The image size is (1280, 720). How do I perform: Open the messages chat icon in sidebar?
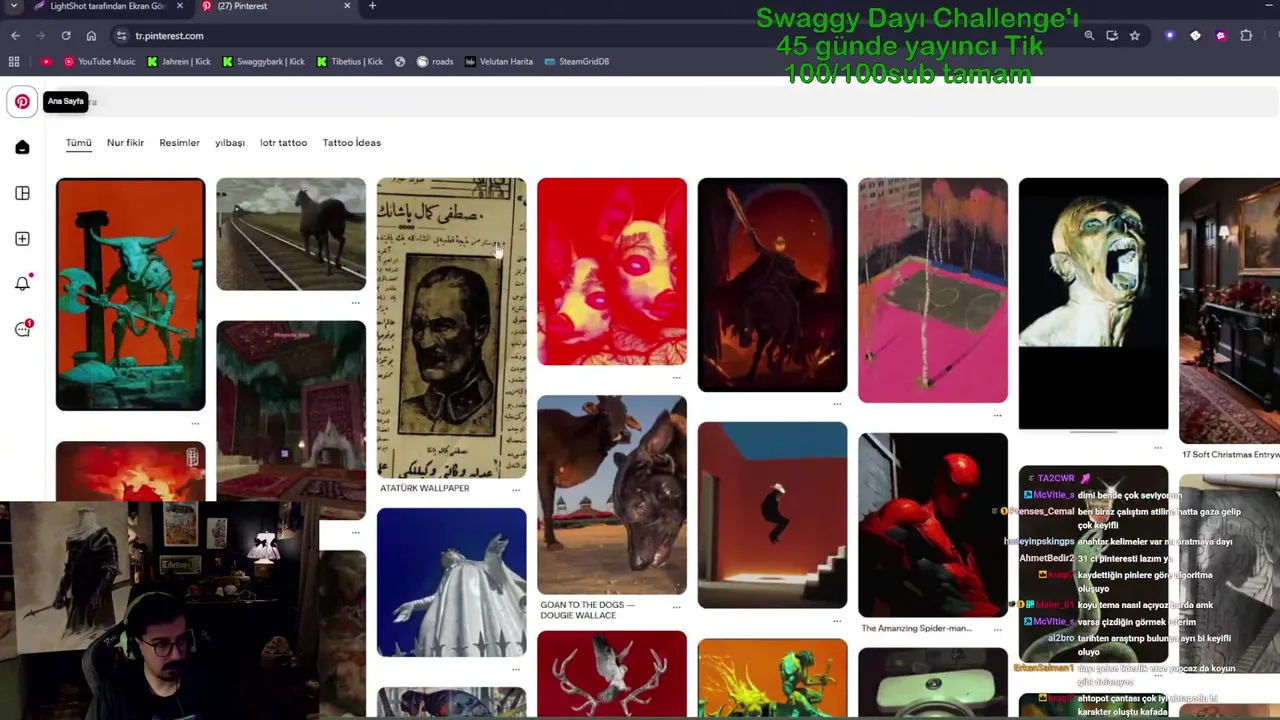(22, 329)
